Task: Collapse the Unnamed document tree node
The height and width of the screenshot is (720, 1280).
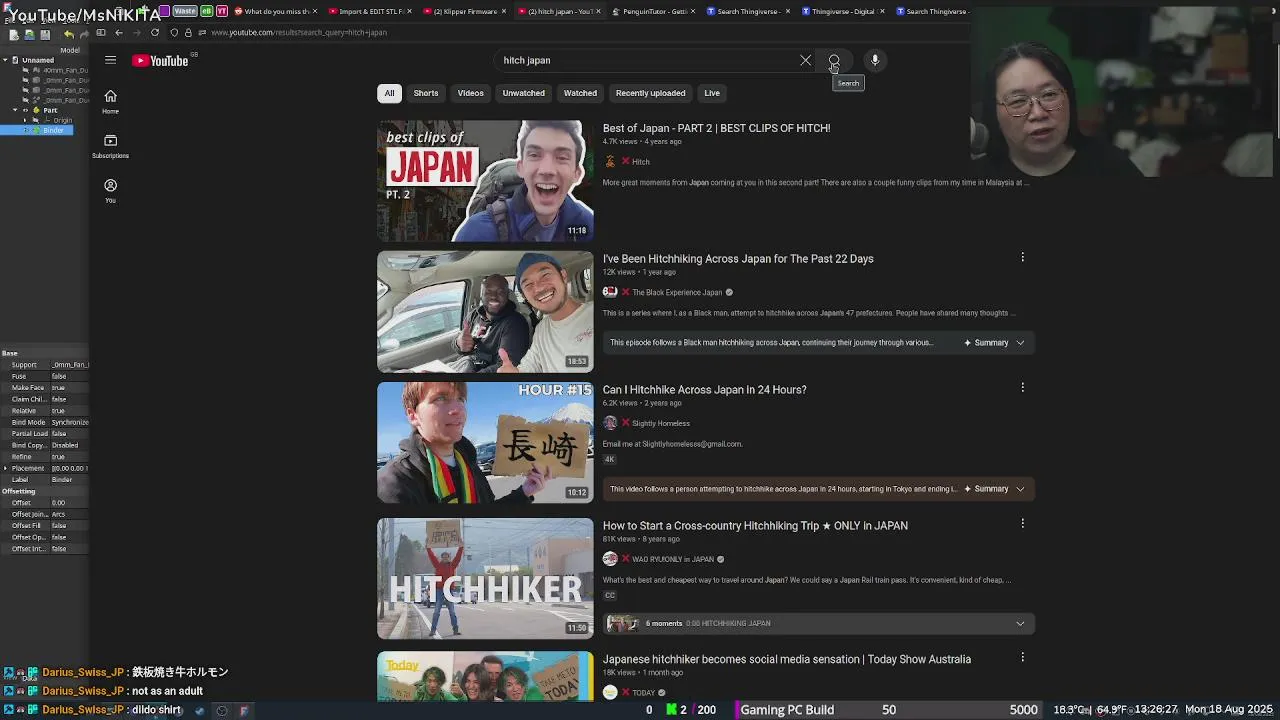Action: tap(5, 60)
